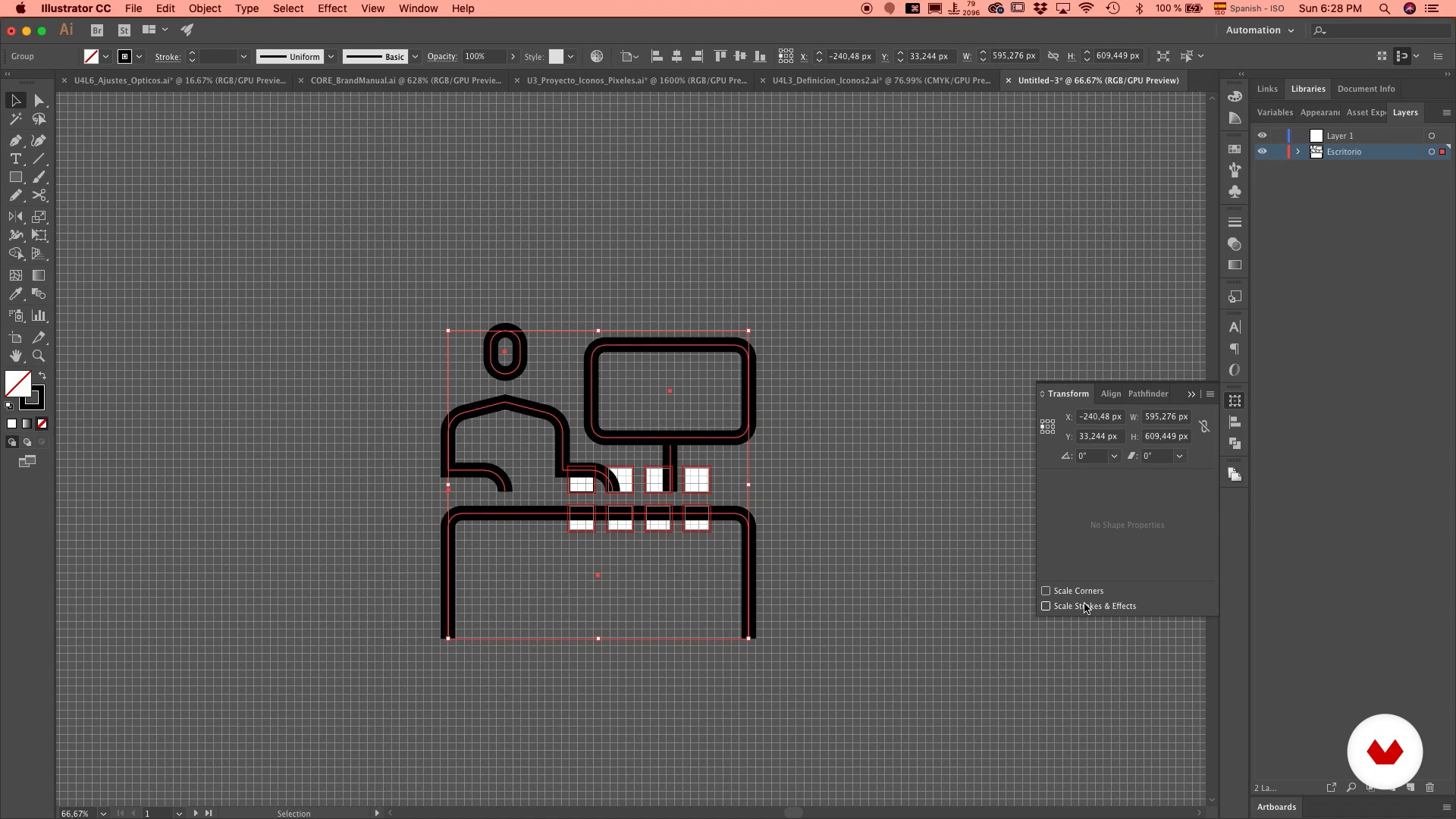The width and height of the screenshot is (1456, 819).
Task: Set color mode to None
Action: [x=42, y=424]
